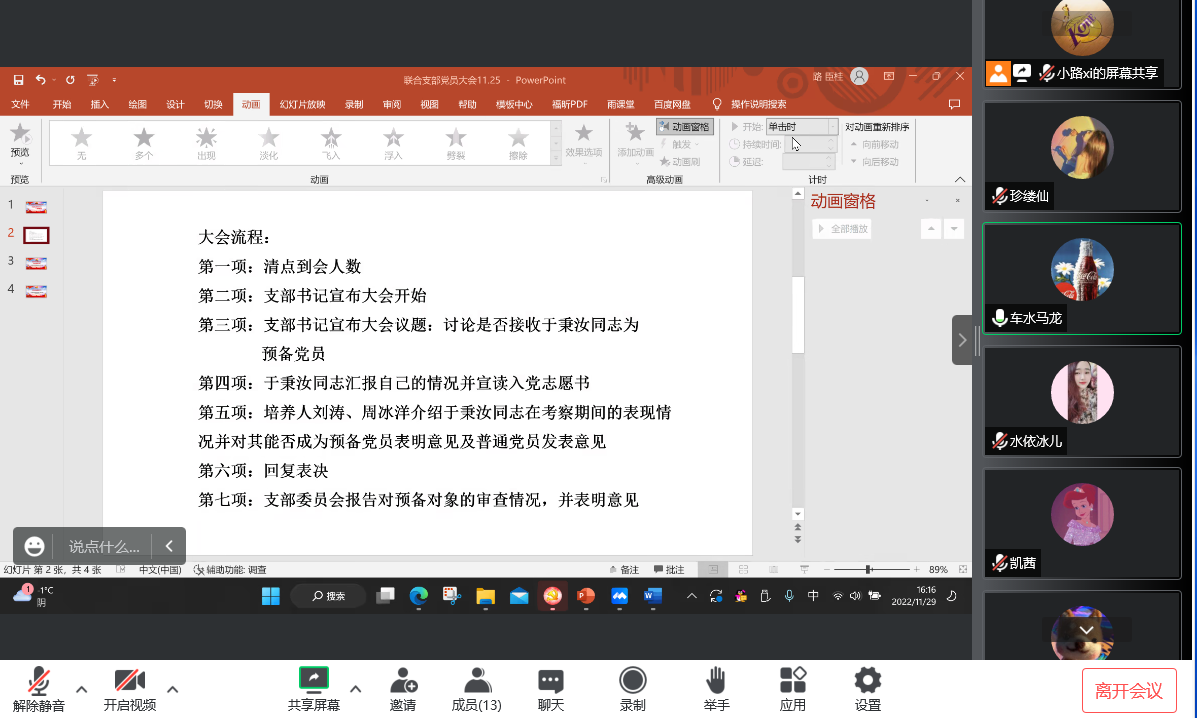Open the Members (13) list
Image resolution: width=1197 pixels, height=718 pixels.
477,681
